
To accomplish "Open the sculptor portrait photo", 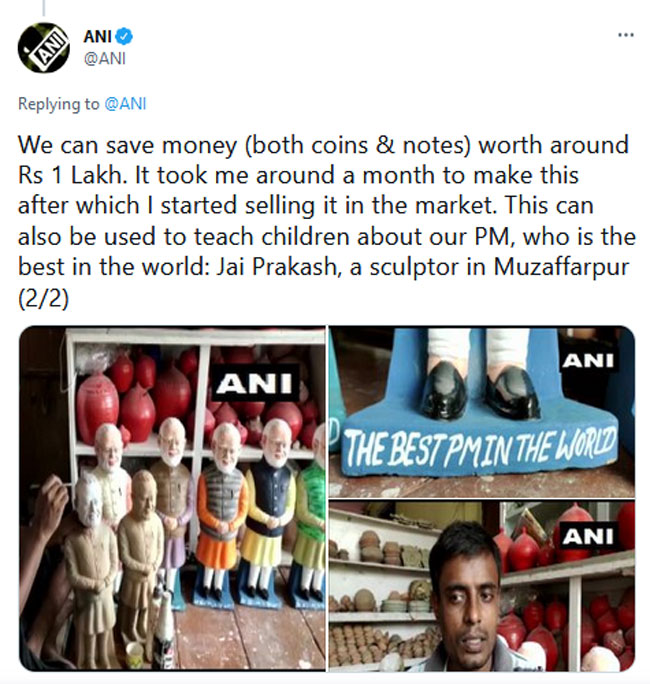I will [482, 586].
